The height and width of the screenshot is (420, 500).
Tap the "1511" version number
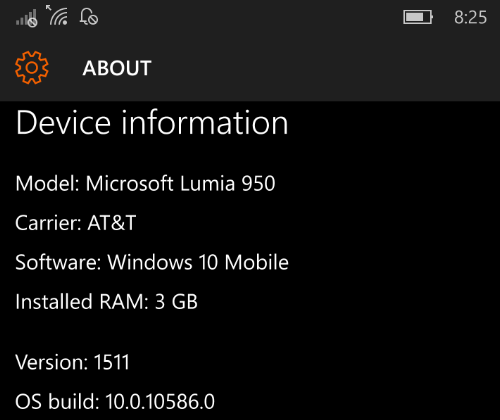point(112,362)
